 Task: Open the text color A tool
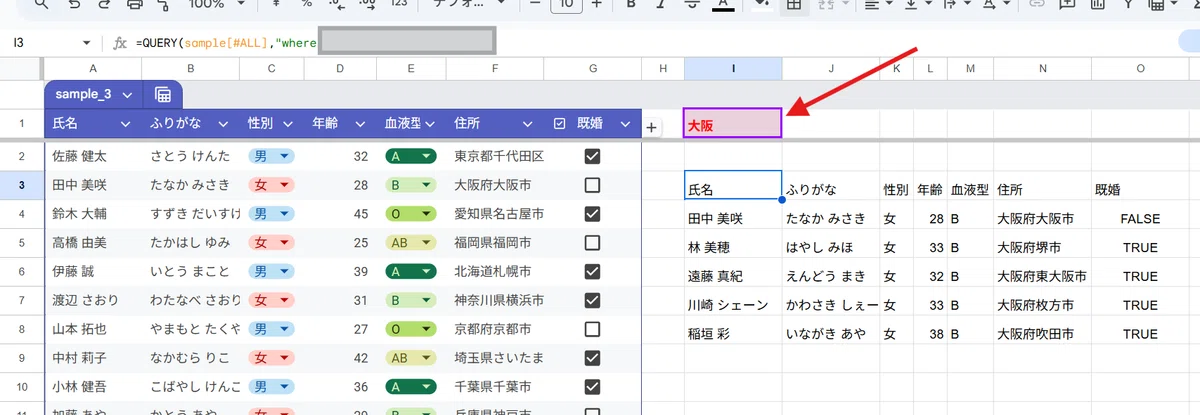click(721, 5)
